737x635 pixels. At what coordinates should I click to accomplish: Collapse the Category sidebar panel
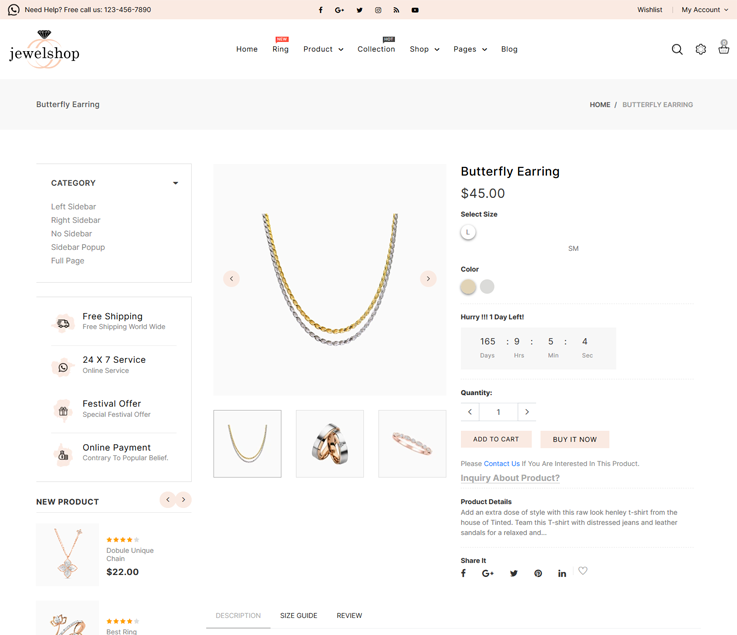click(x=175, y=183)
